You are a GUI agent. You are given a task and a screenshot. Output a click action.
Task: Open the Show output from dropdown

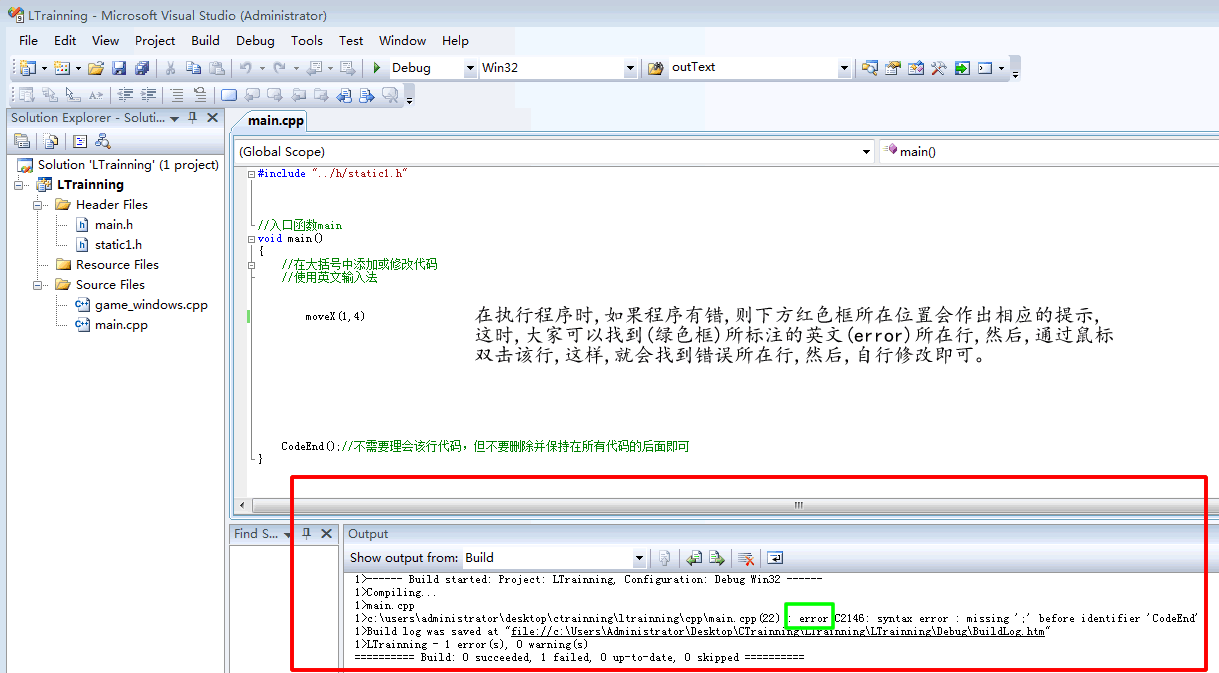coord(639,558)
